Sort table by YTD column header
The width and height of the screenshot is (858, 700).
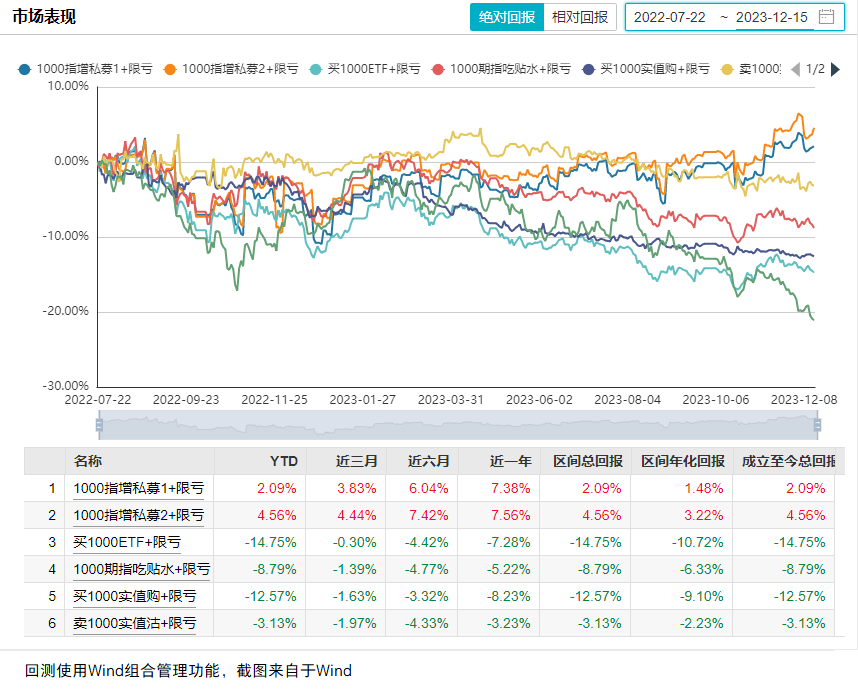[x=284, y=461]
